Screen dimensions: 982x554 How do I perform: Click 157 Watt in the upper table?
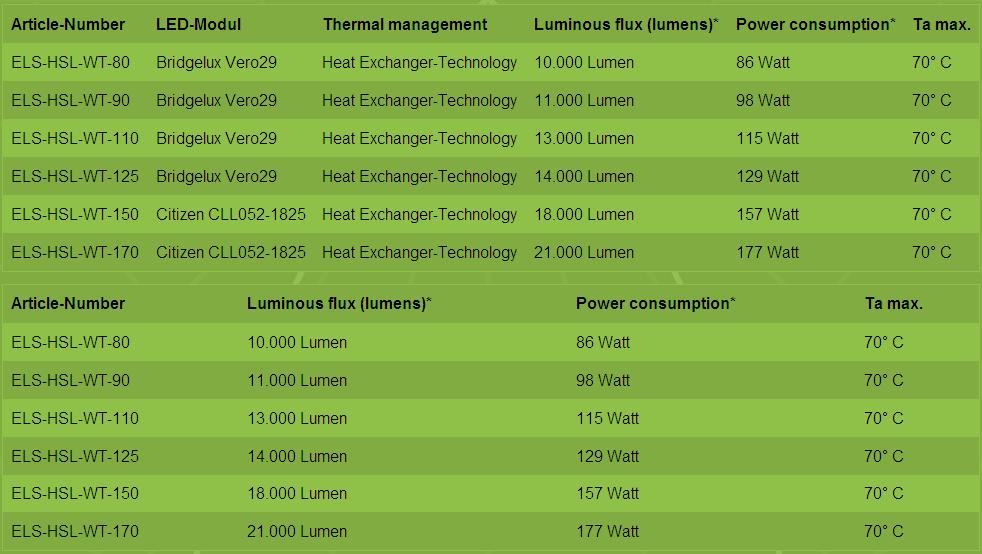(x=767, y=214)
